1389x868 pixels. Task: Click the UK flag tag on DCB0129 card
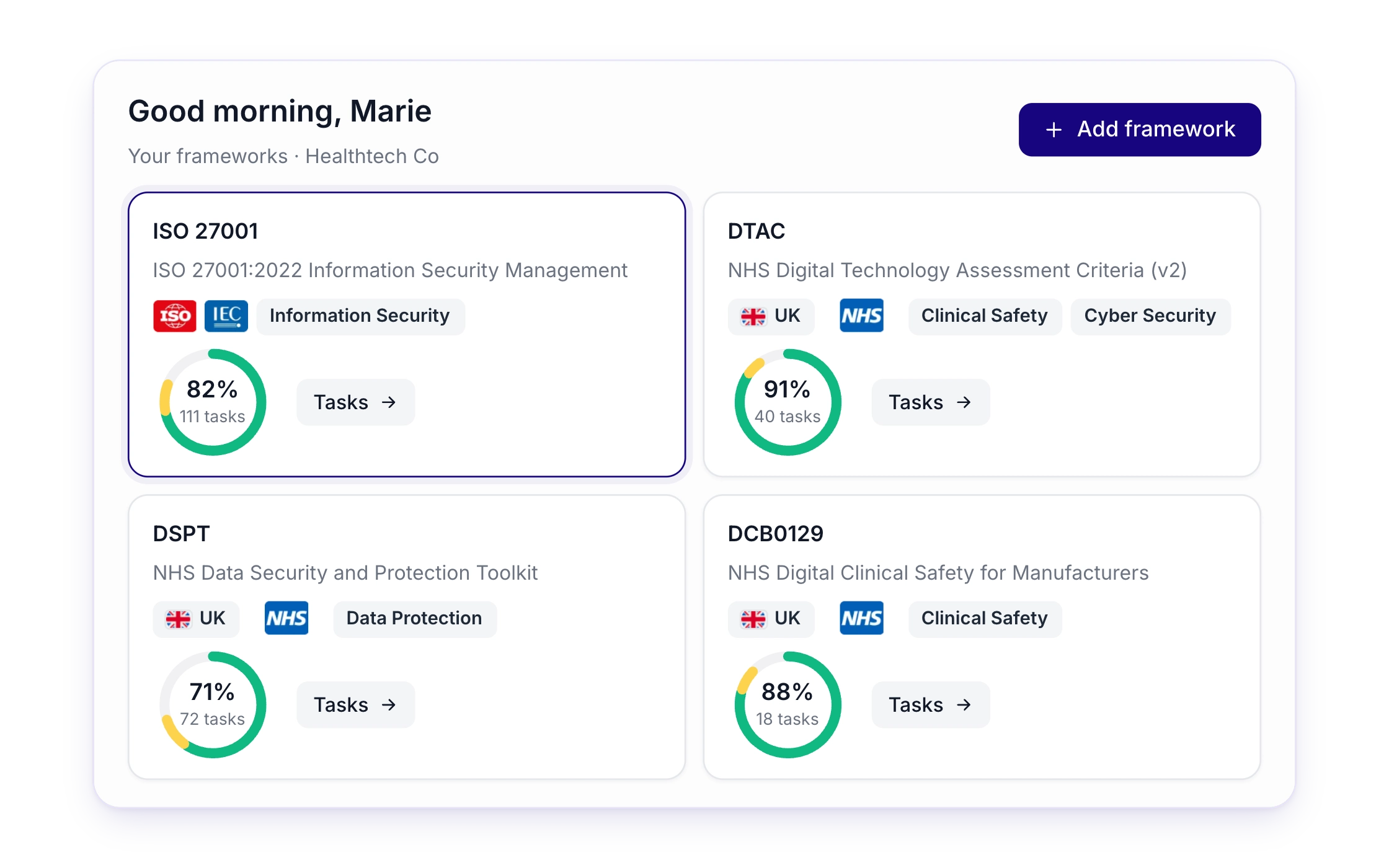click(x=771, y=618)
